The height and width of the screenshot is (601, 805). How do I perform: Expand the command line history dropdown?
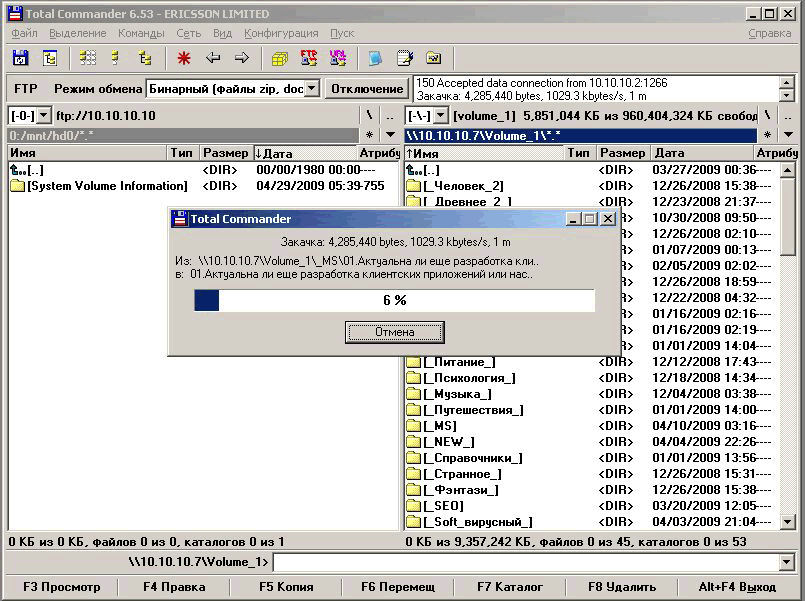point(787,562)
